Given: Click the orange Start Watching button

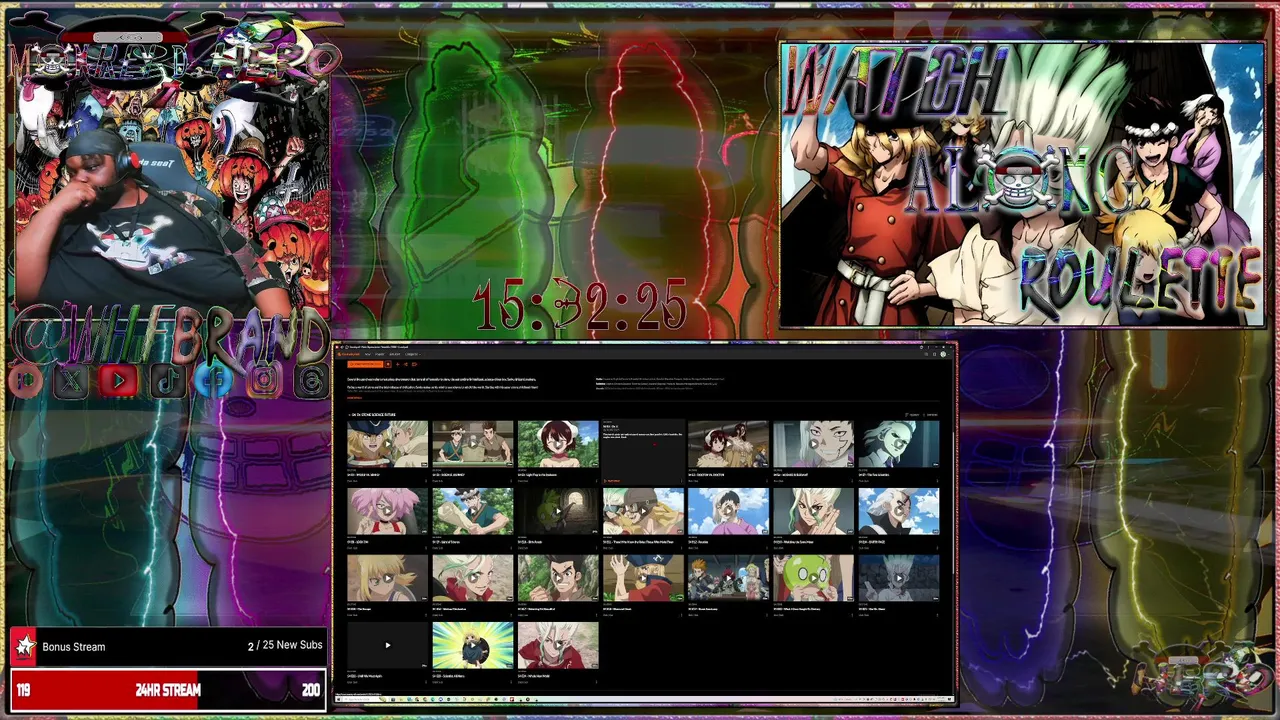Looking at the screenshot, I should [x=365, y=364].
